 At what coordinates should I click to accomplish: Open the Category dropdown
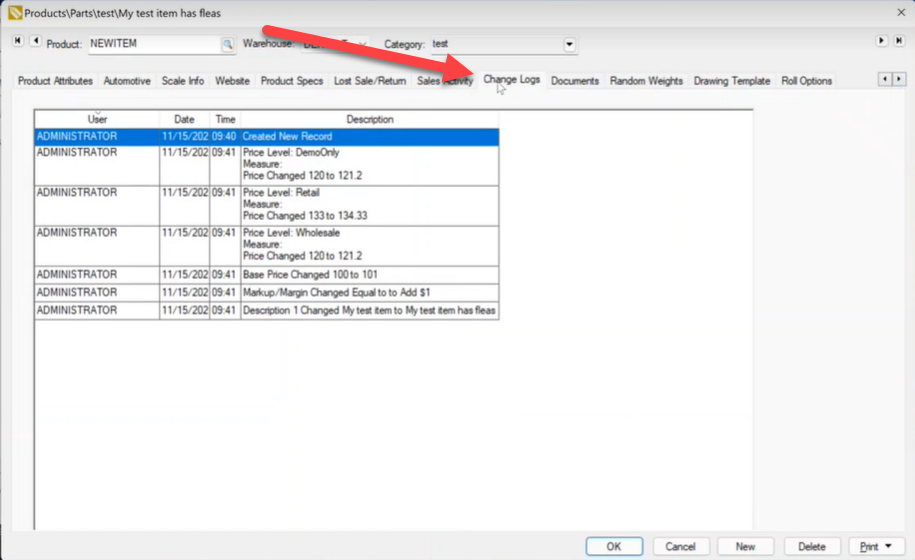point(570,45)
